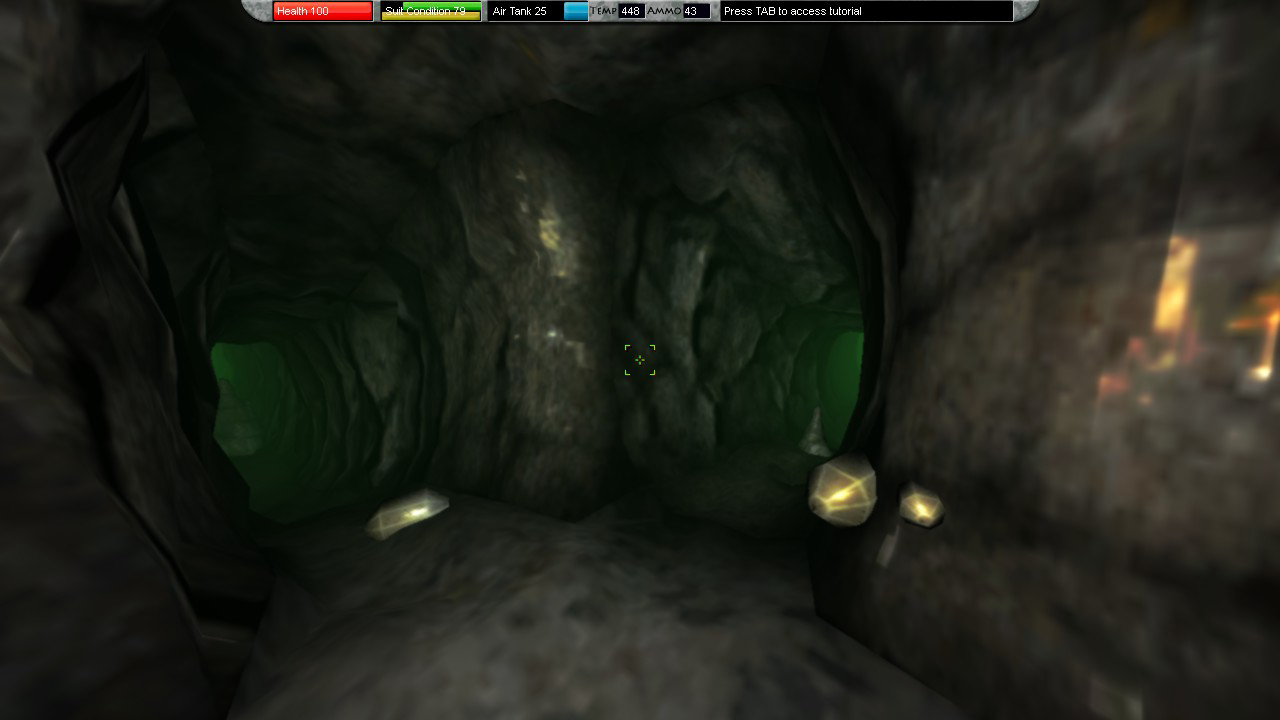Click the blue air tank indicator
Screen dimensions: 1280x720
[x=576, y=11]
